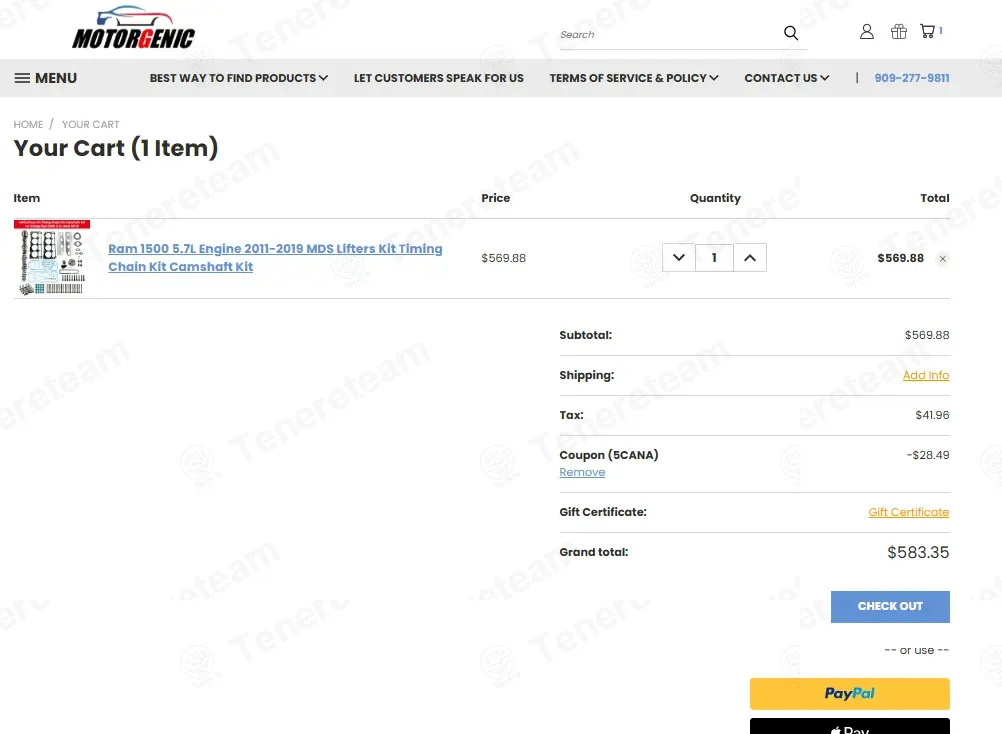Open Let Customers Speak For Us

[438, 78]
